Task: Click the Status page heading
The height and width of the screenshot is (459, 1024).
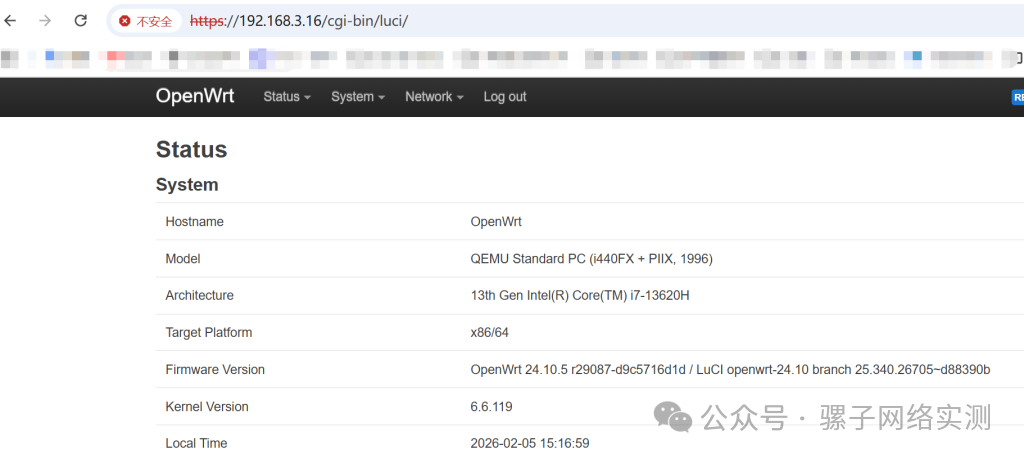Action: (x=191, y=150)
